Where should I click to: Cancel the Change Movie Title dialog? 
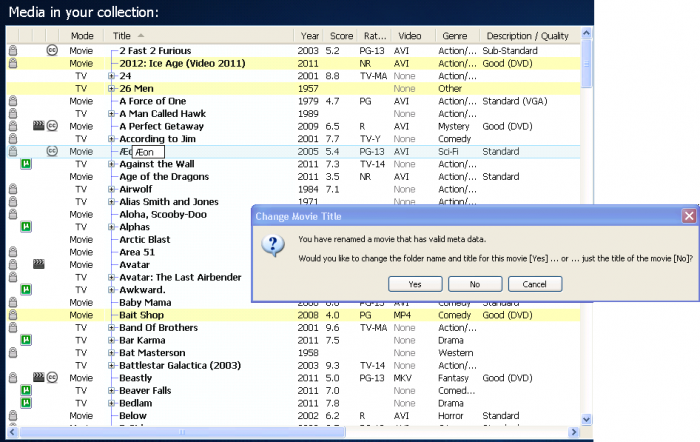click(535, 284)
